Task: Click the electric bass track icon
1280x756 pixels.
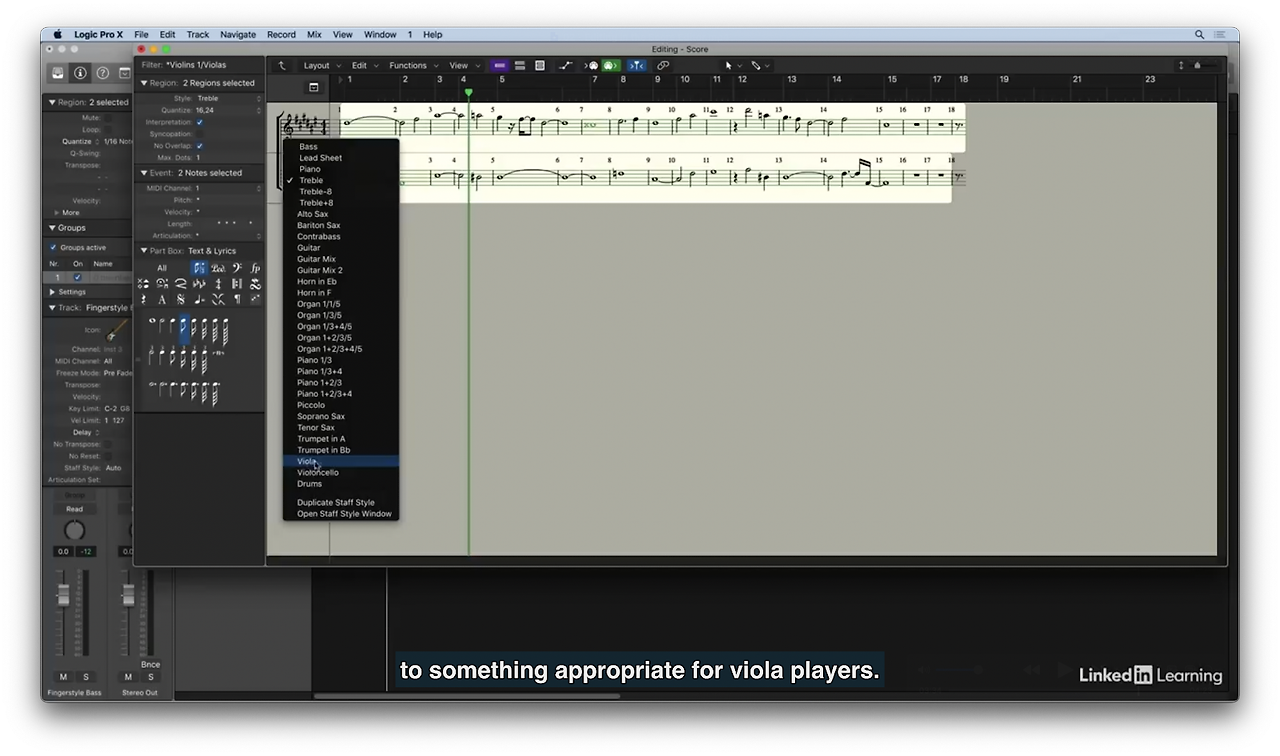Action: pos(116,330)
